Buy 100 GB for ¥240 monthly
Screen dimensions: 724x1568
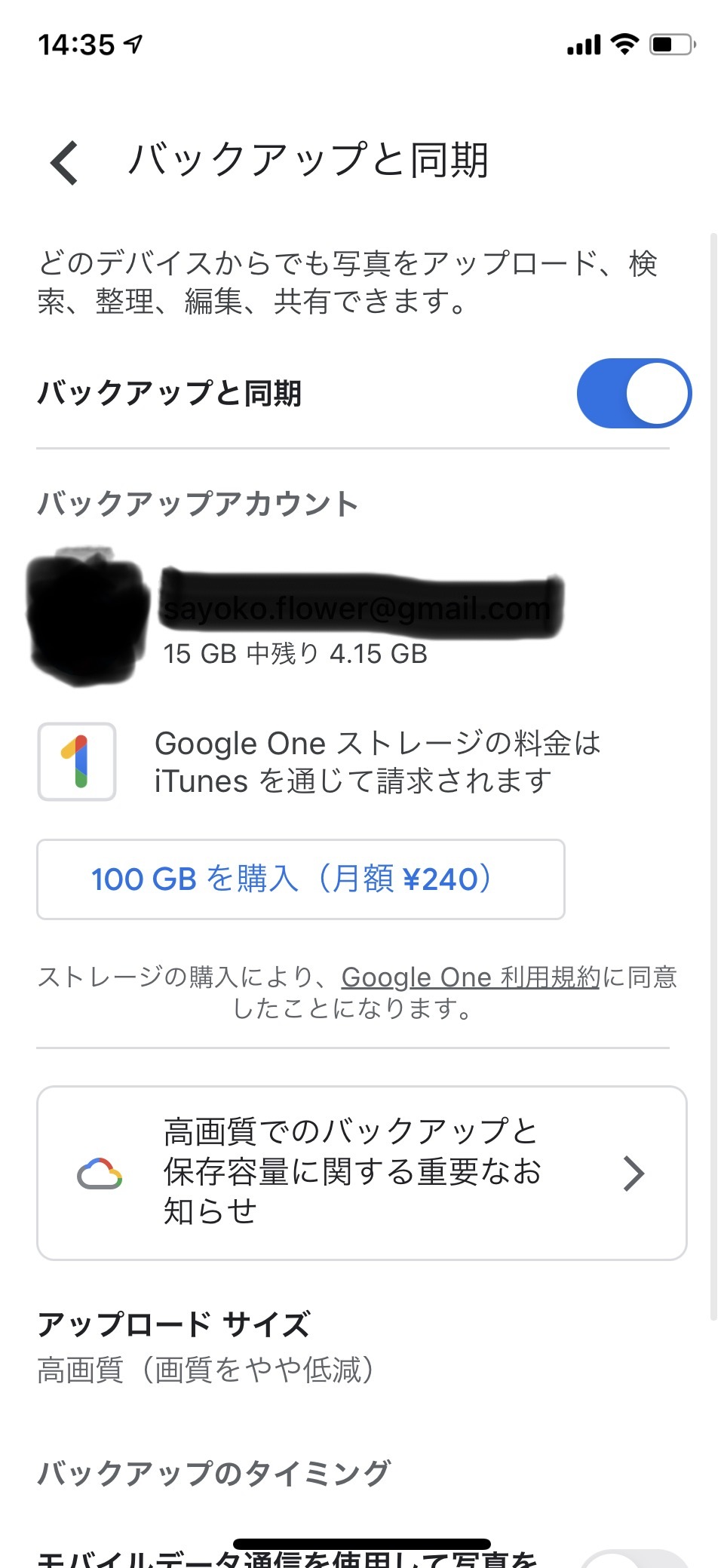pyautogui.click(x=300, y=879)
